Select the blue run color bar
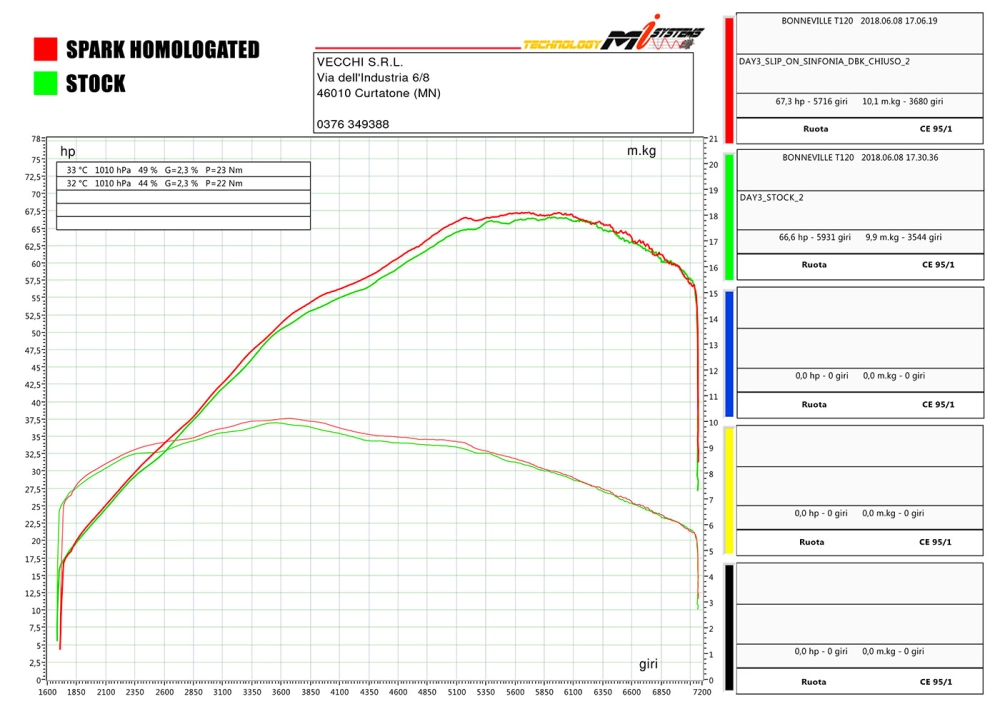This screenshot has width=1000, height=714. click(729, 353)
